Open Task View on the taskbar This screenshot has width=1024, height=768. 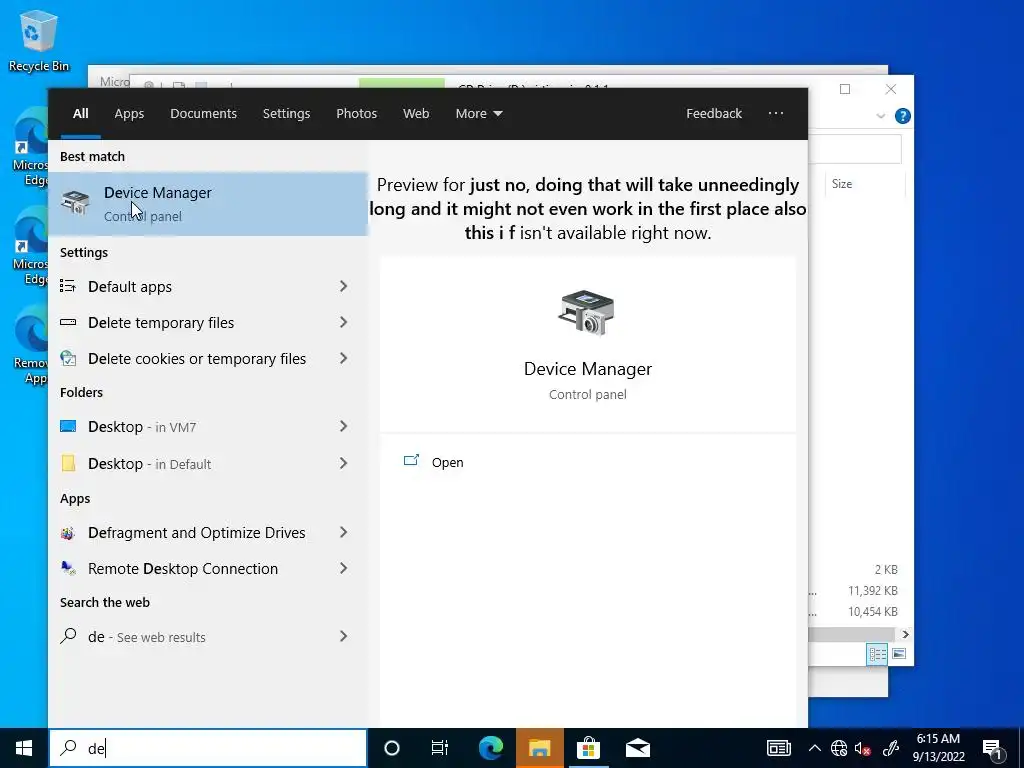pyautogui.click(x=440, y=748)
